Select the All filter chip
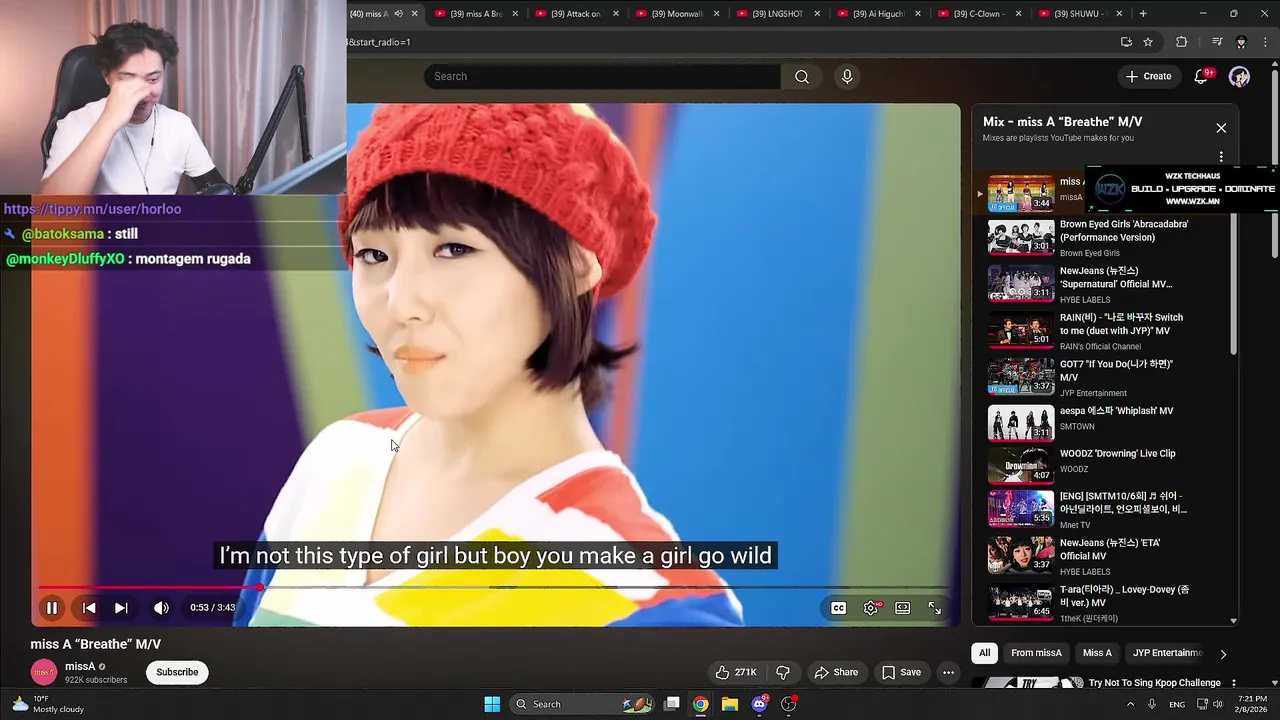 tap(984, 653)
